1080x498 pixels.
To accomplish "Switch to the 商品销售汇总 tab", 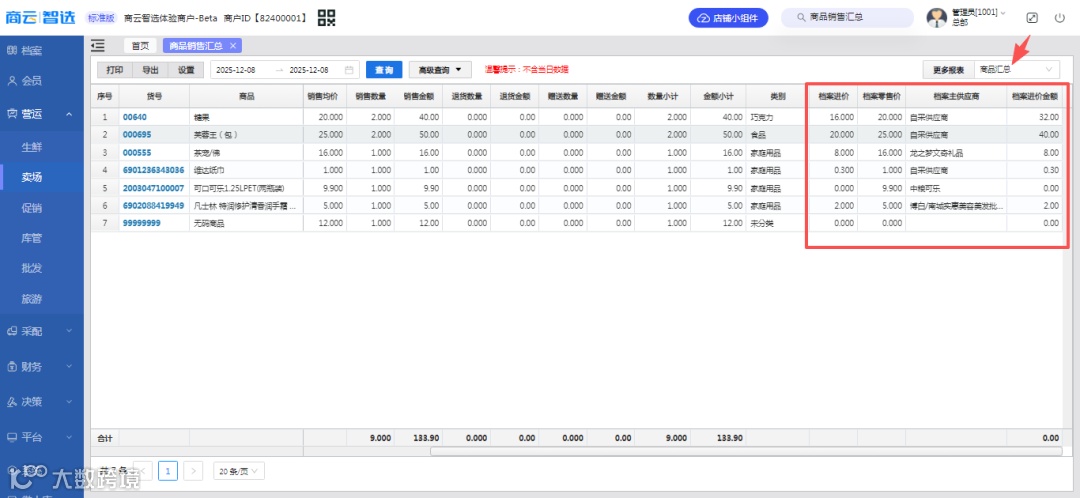I will (196, 46).
